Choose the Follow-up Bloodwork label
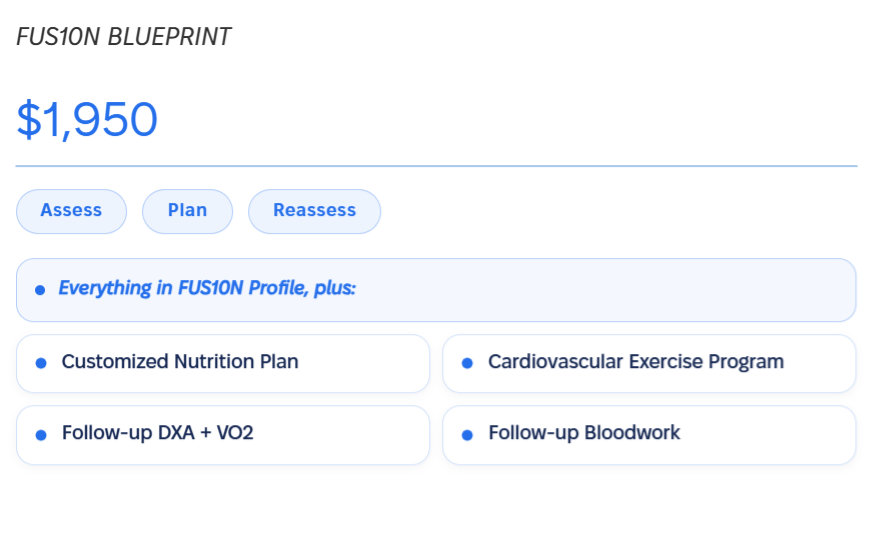The width and height of the screenshot is (870, 559). click(x=584, y=432)
